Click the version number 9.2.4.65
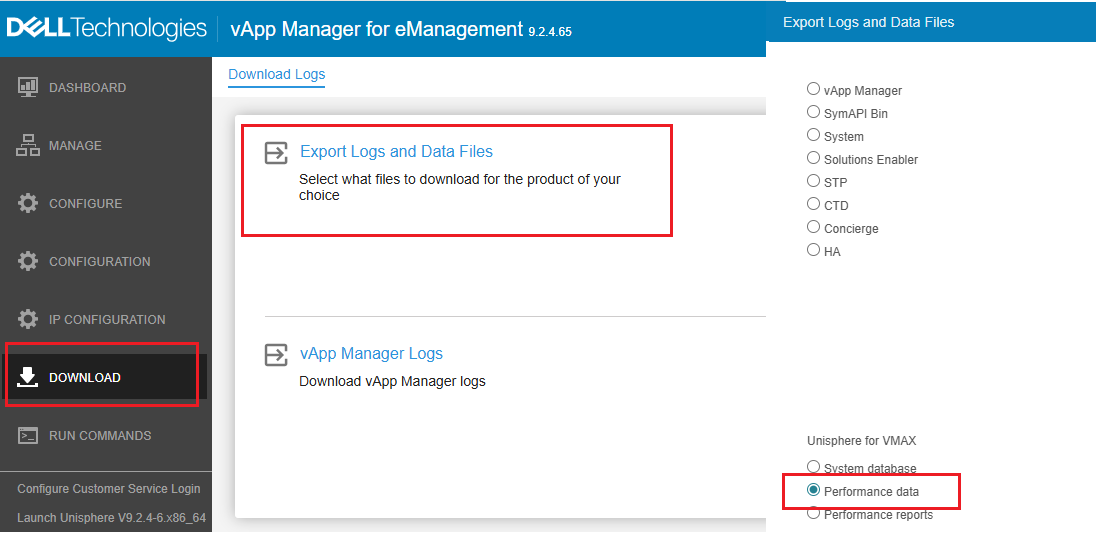The image size is (1096, 553). [550, 32]
